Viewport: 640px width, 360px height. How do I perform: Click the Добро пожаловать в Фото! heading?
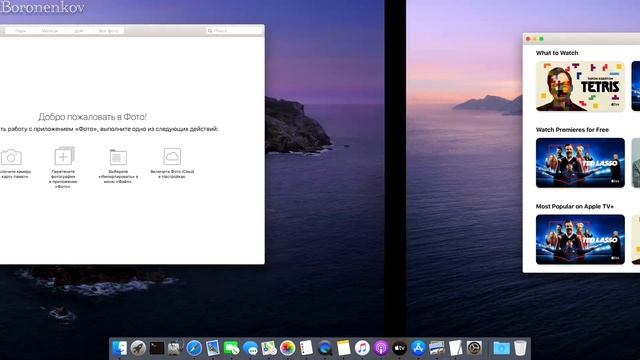pos(92,117)
